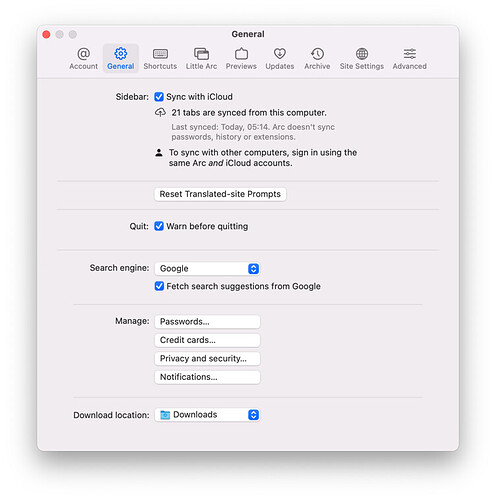Image resolution: width=496 pixels, height=500 pixels.
Task: Open the Shortcuts keyboard icon
Action: pos(160,54)
